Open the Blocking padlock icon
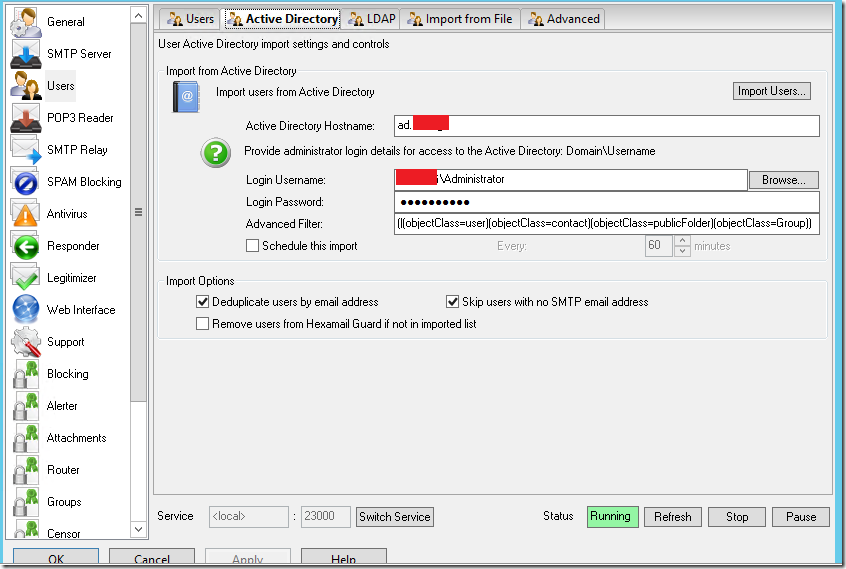 (25, 374)
